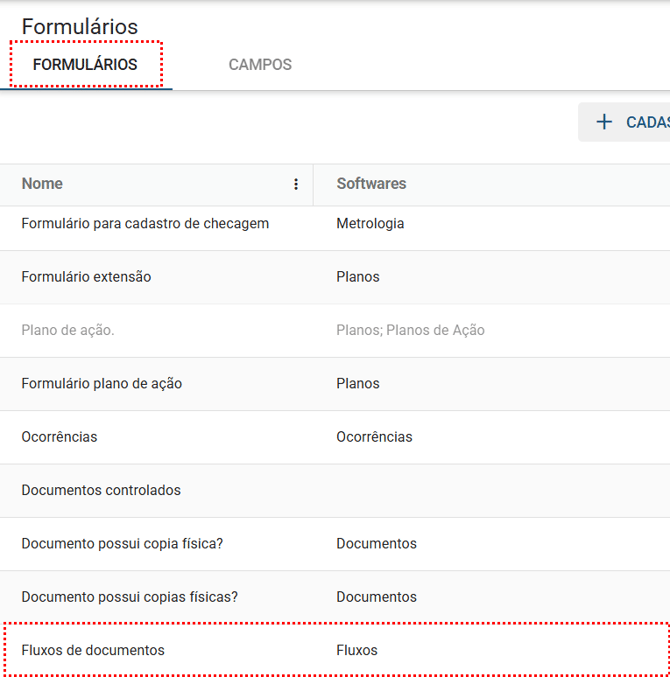Sort by the Nome column header

pos(42,184)
